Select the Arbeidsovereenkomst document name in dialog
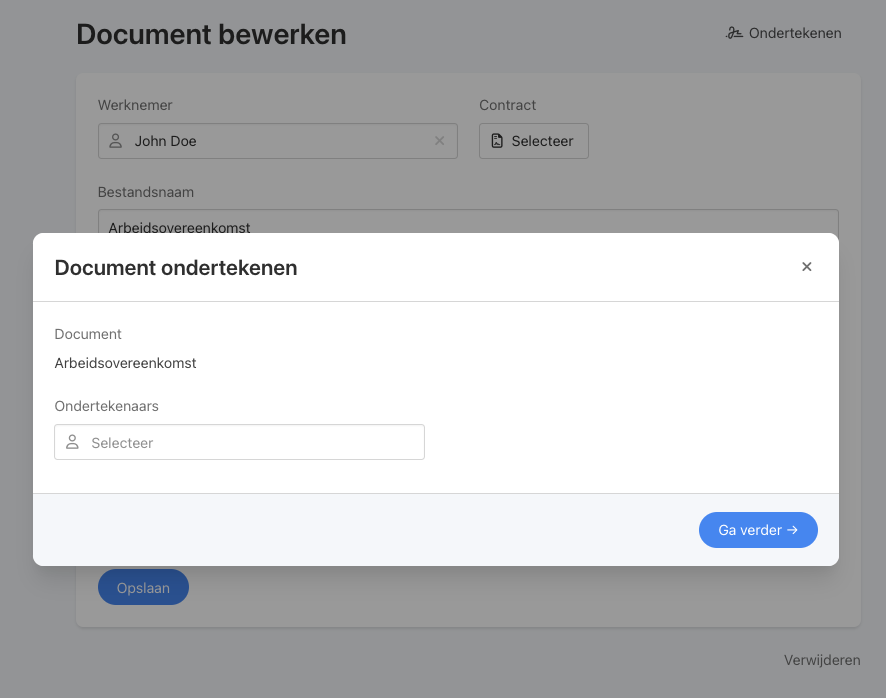 point(125,363)
